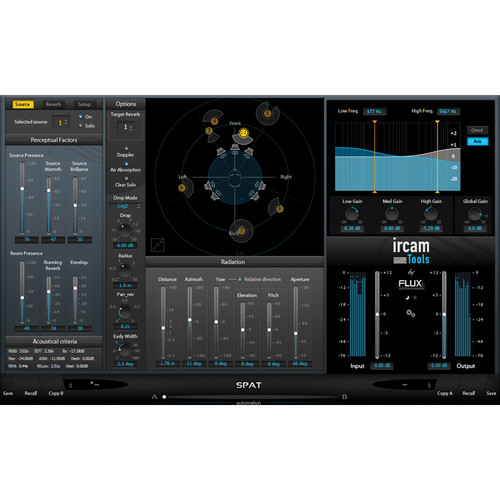
Task: Enable the Doppler option
Action: click(x=126, y=148)
